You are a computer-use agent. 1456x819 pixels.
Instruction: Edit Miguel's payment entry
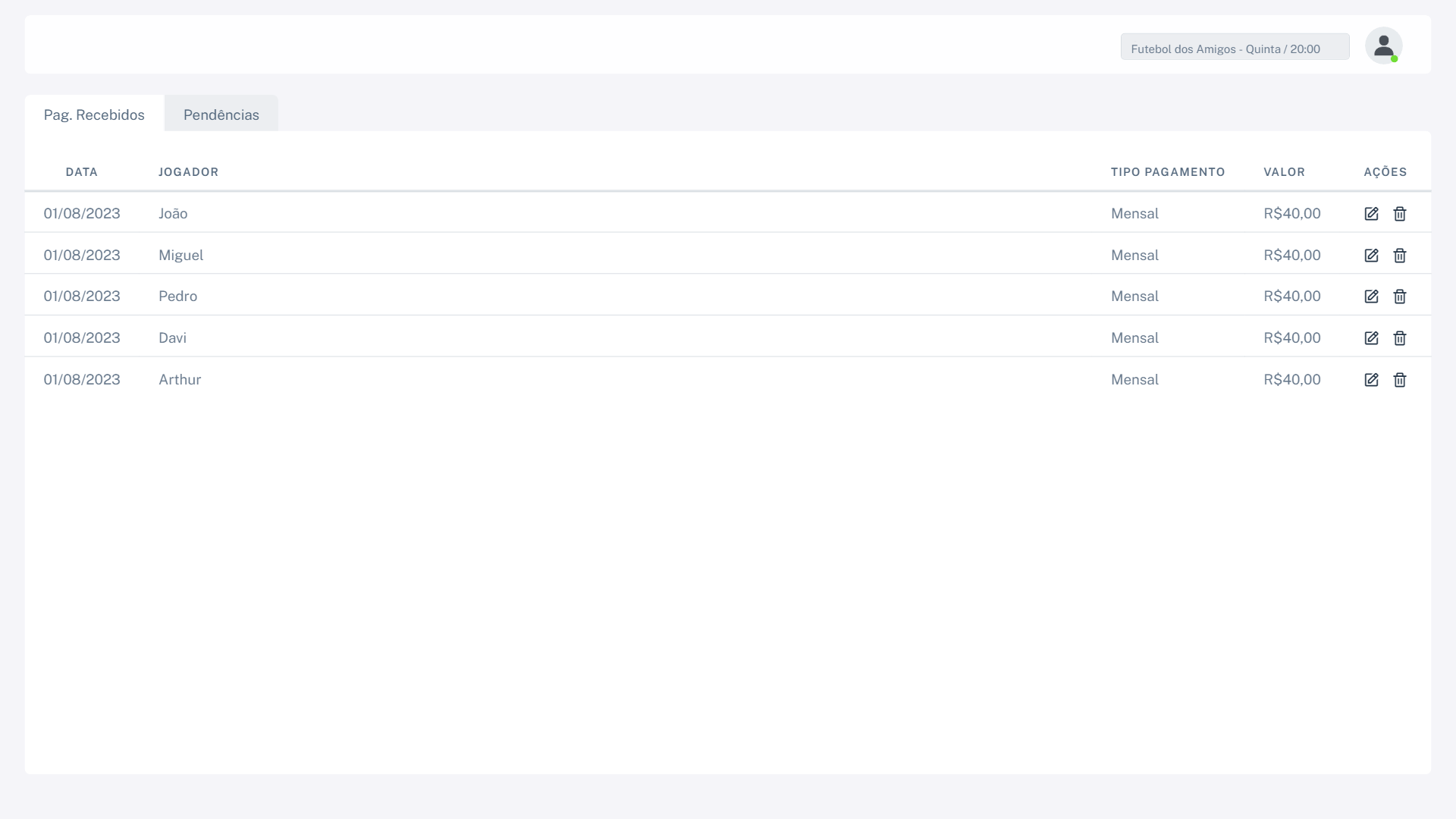(x=1371, y=256)
